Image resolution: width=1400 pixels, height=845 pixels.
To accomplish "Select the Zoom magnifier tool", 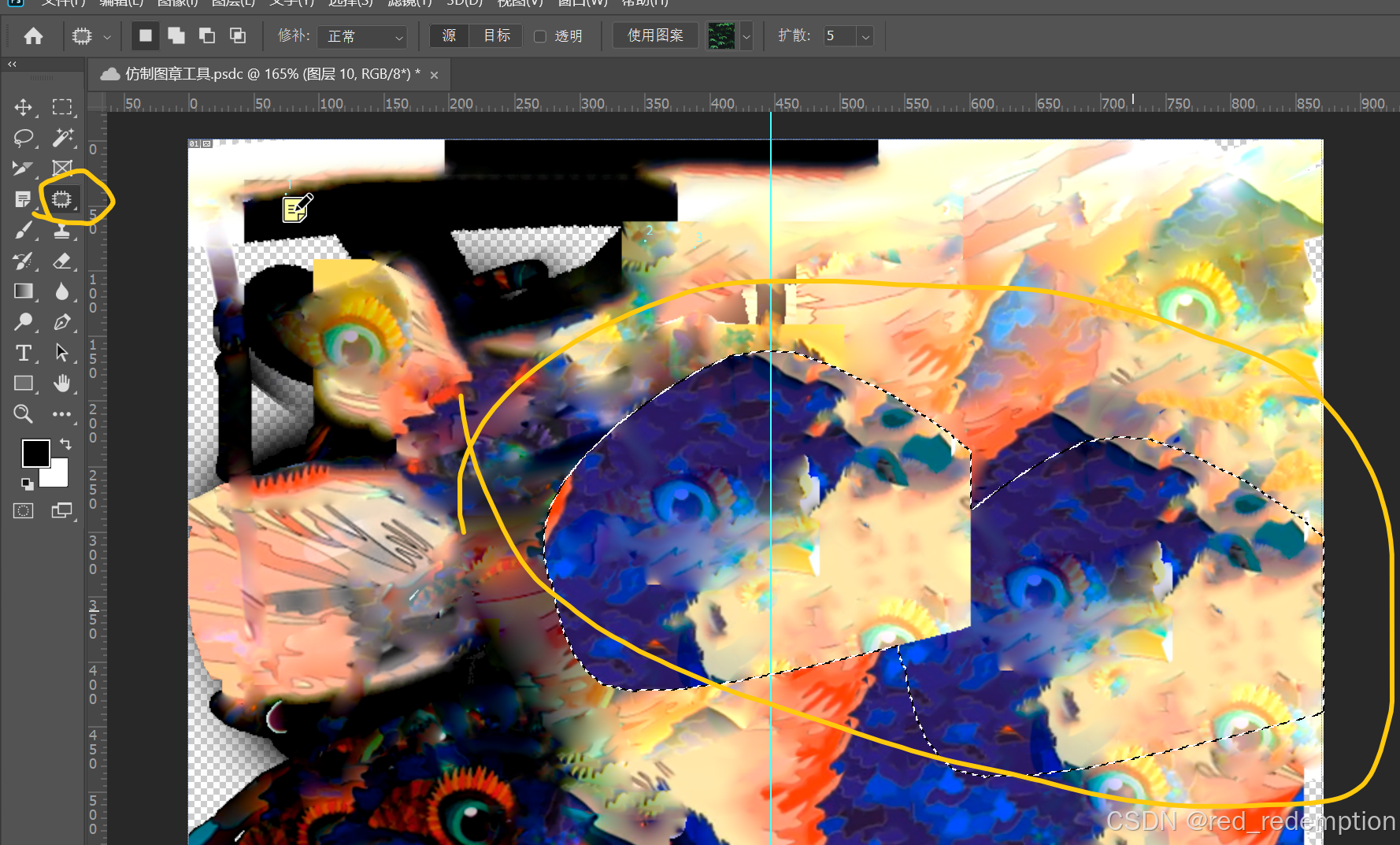I will click(23, 414).
